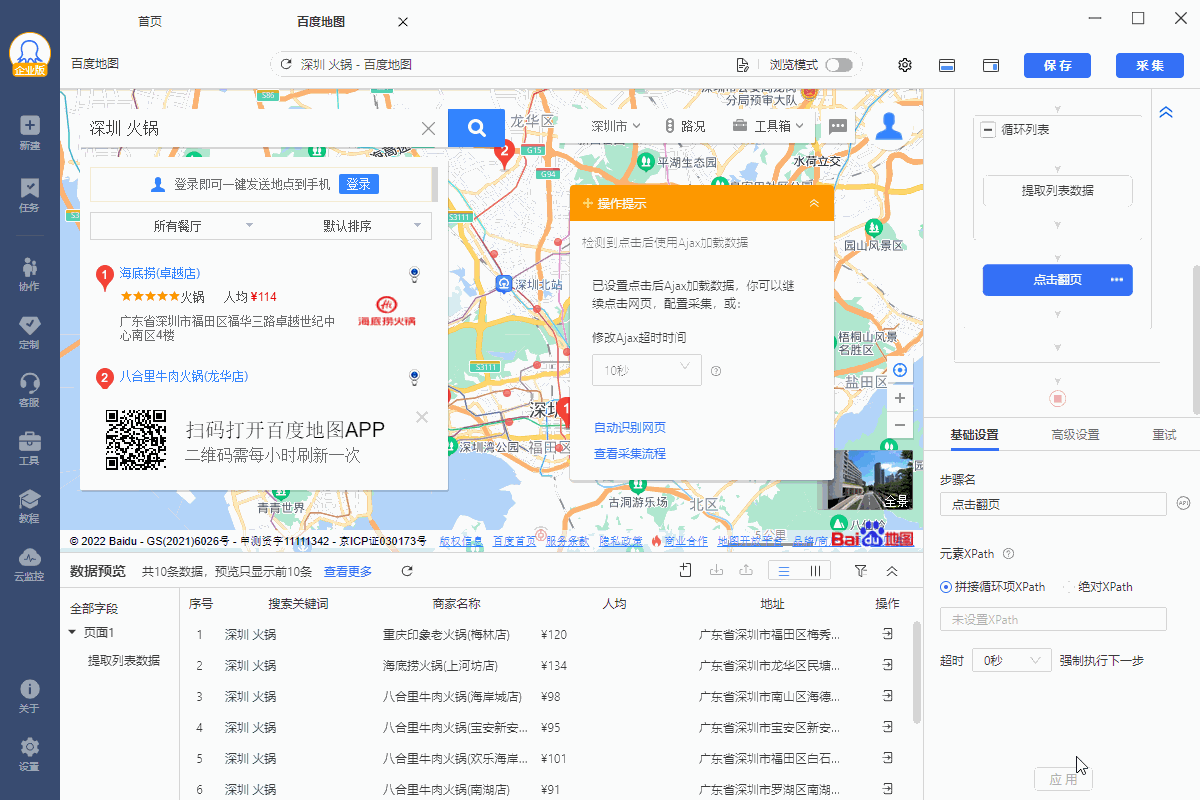Click the map locate-me target icon
This screenshot has height=800, width=1200.
coord(900,371)
